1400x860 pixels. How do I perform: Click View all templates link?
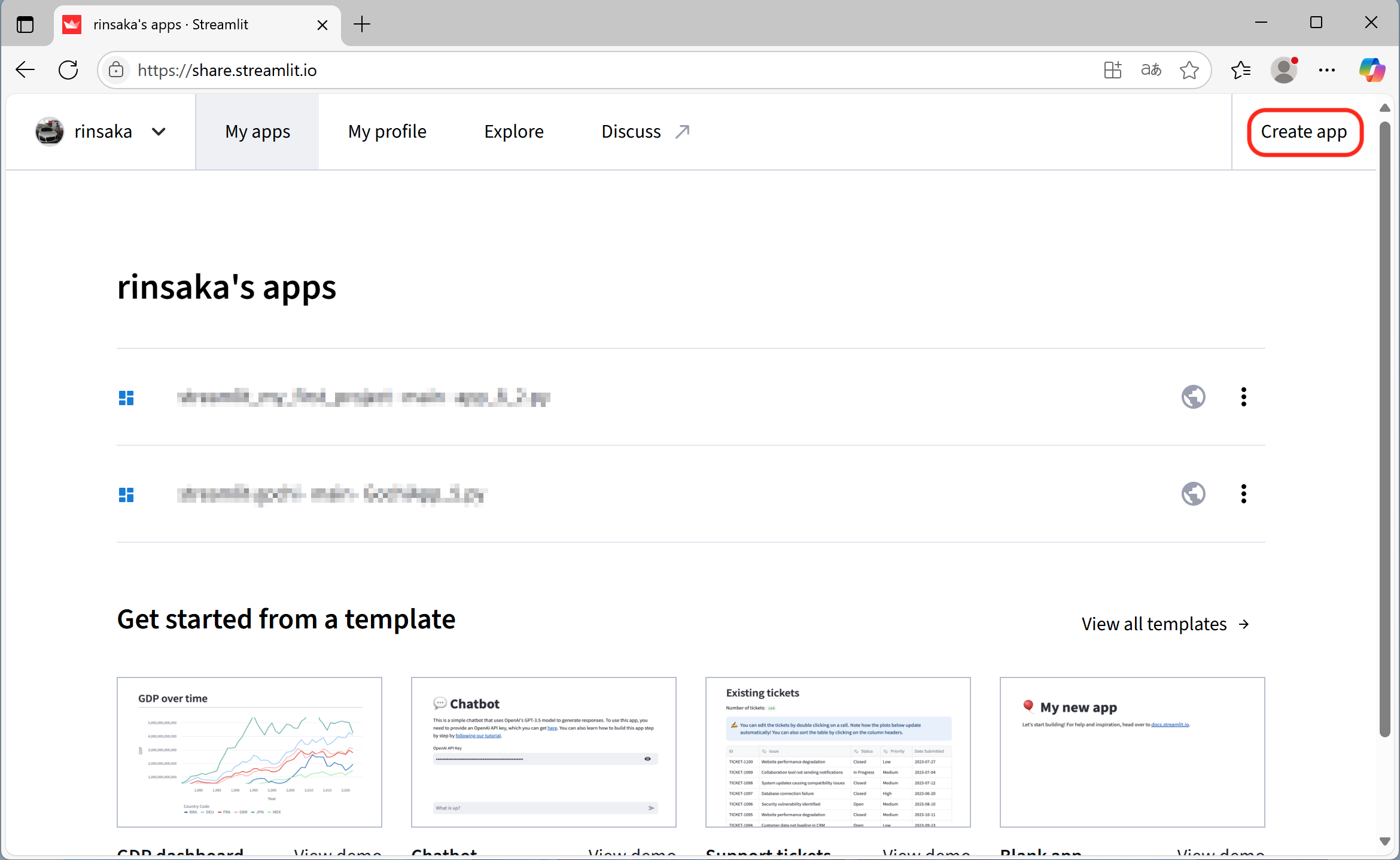[1165, 624]
